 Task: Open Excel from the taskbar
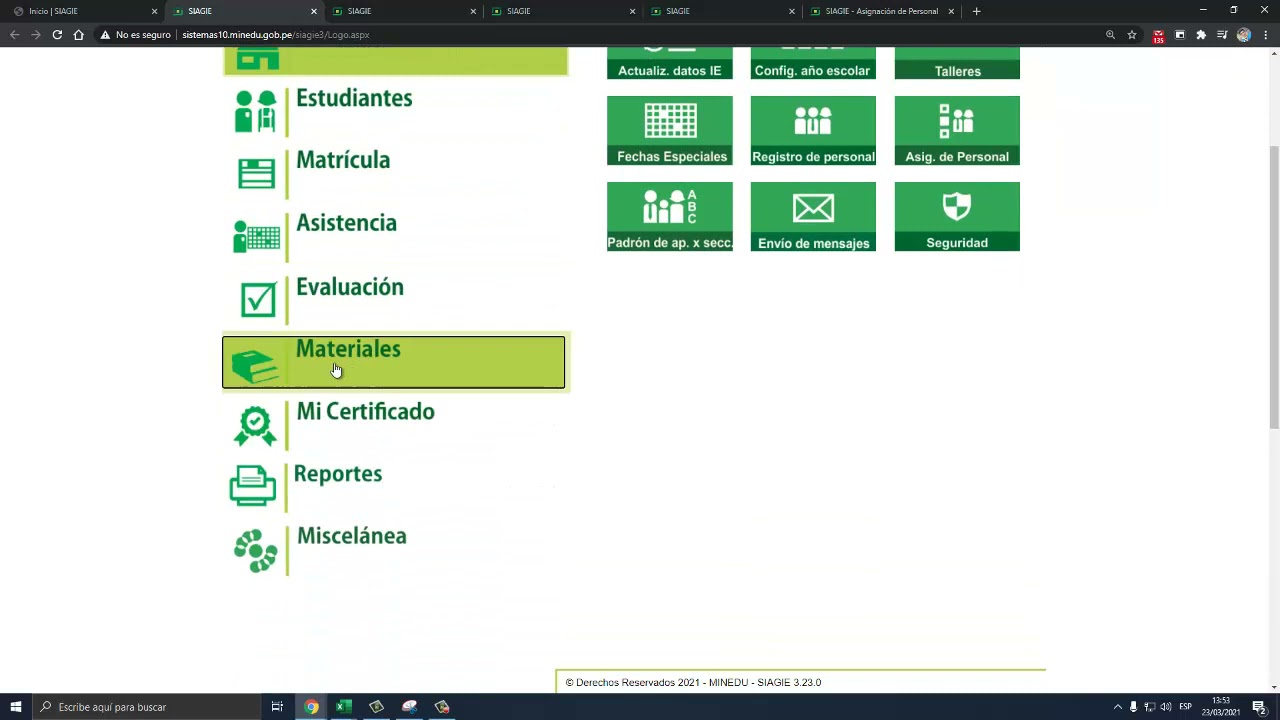click(x=343, y=707)
